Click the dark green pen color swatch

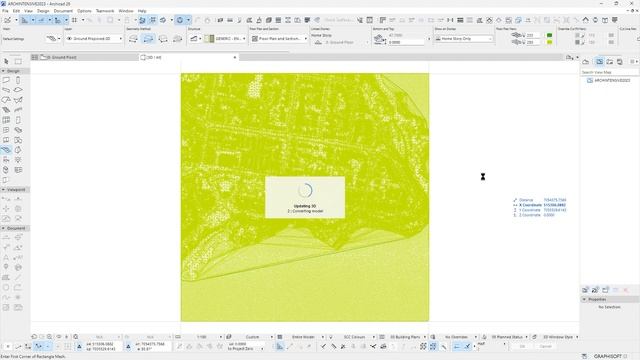click(549, 36)
